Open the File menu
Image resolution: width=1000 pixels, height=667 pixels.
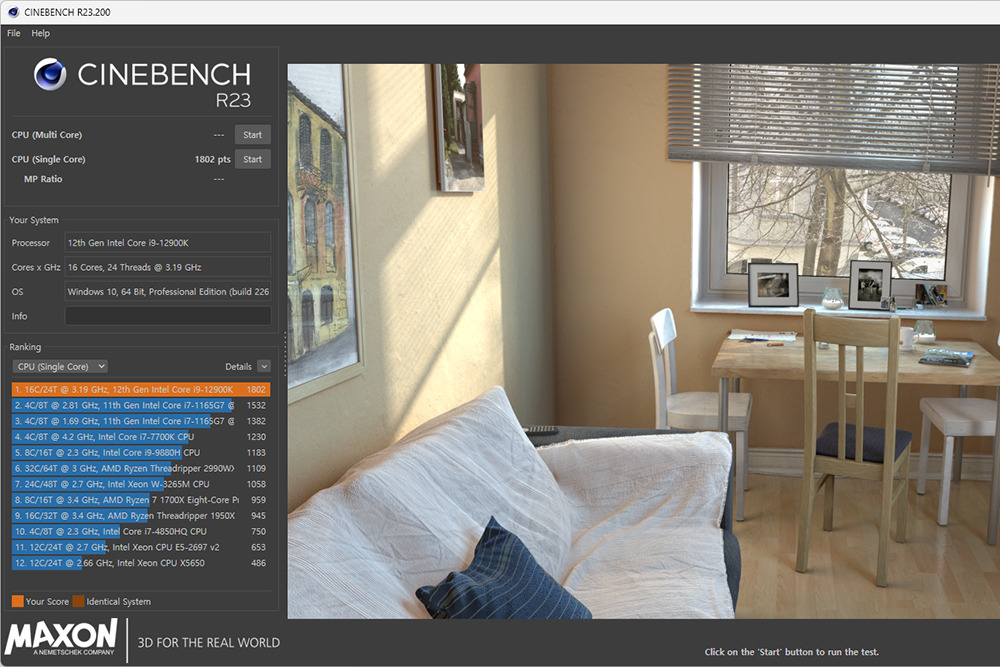coord(13,32)
